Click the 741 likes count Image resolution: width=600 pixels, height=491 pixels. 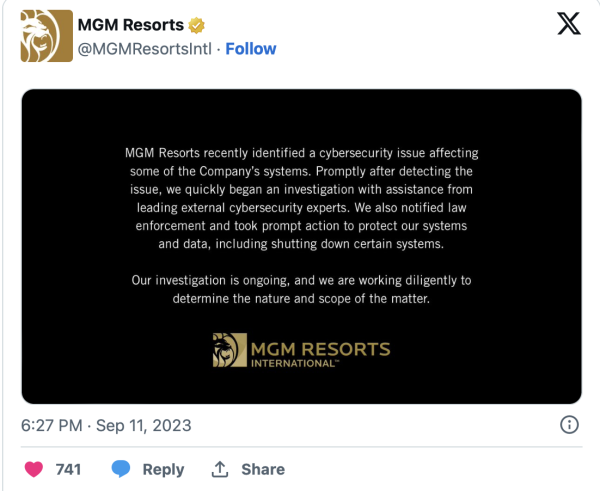point(68,470)
